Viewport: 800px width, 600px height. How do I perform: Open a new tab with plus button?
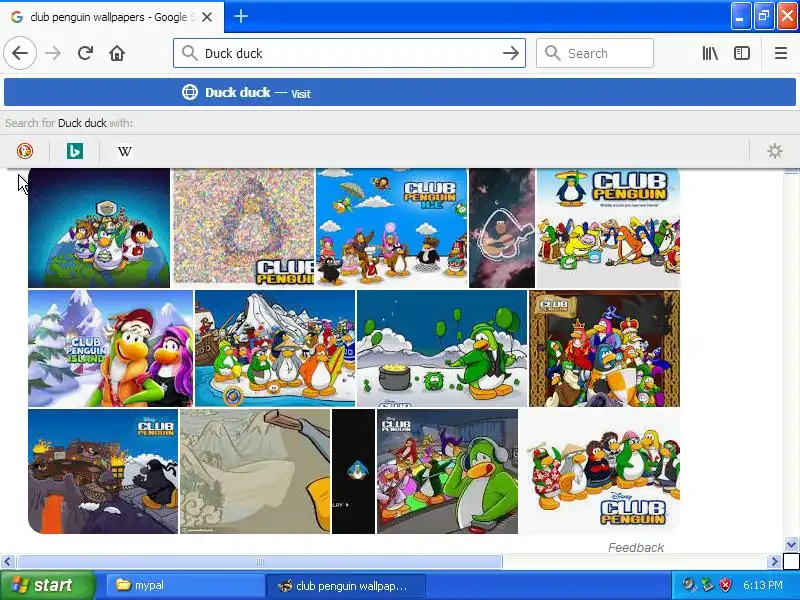click(241, 16)
